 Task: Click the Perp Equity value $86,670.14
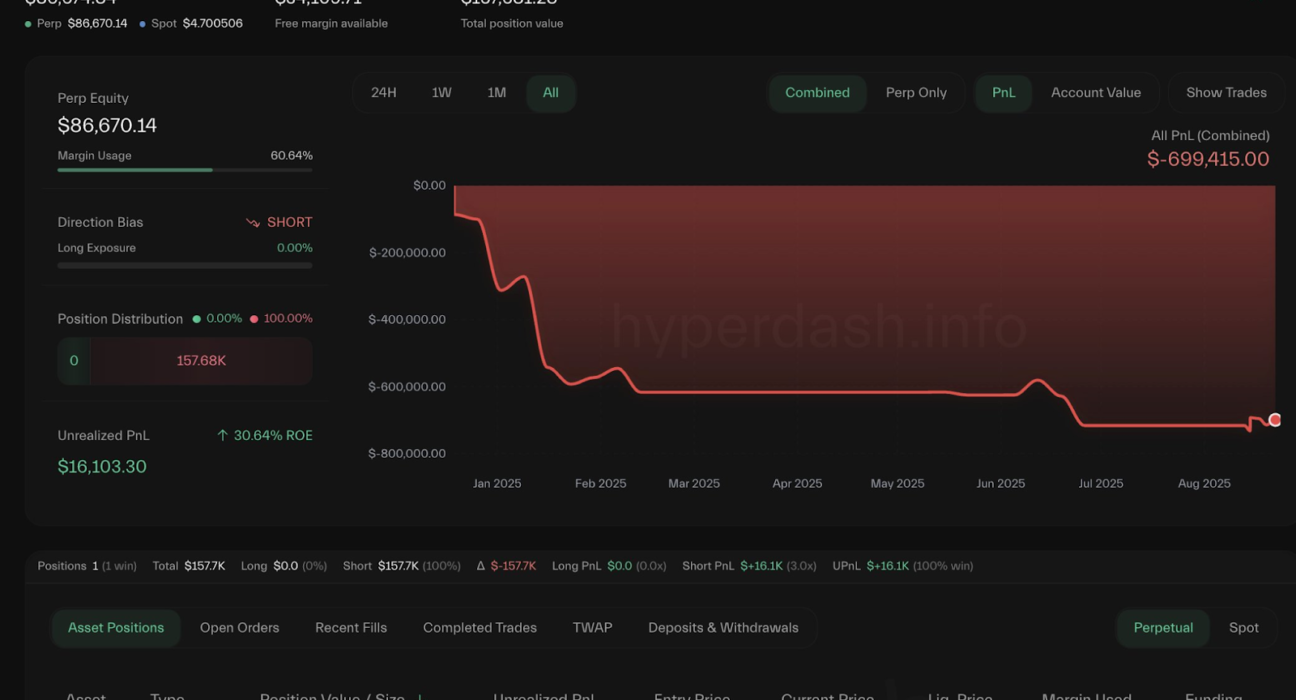107,126
